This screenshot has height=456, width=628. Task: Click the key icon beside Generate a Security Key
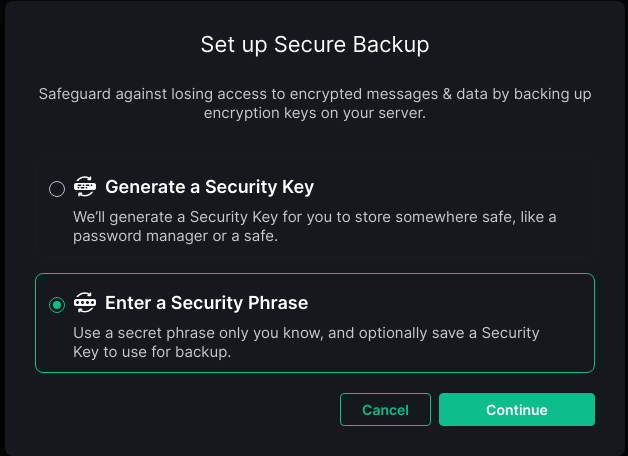pyautogui.click(x=85, y=186)
